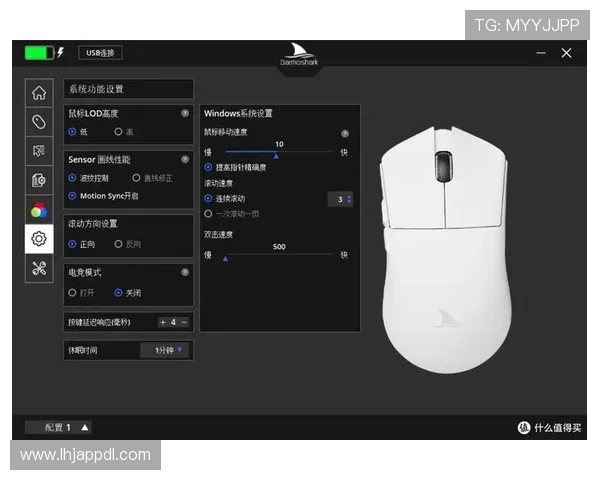Viewport: 600px width, 480px height.
Task: Select 直线修正 sensor option
Action: 136,178
